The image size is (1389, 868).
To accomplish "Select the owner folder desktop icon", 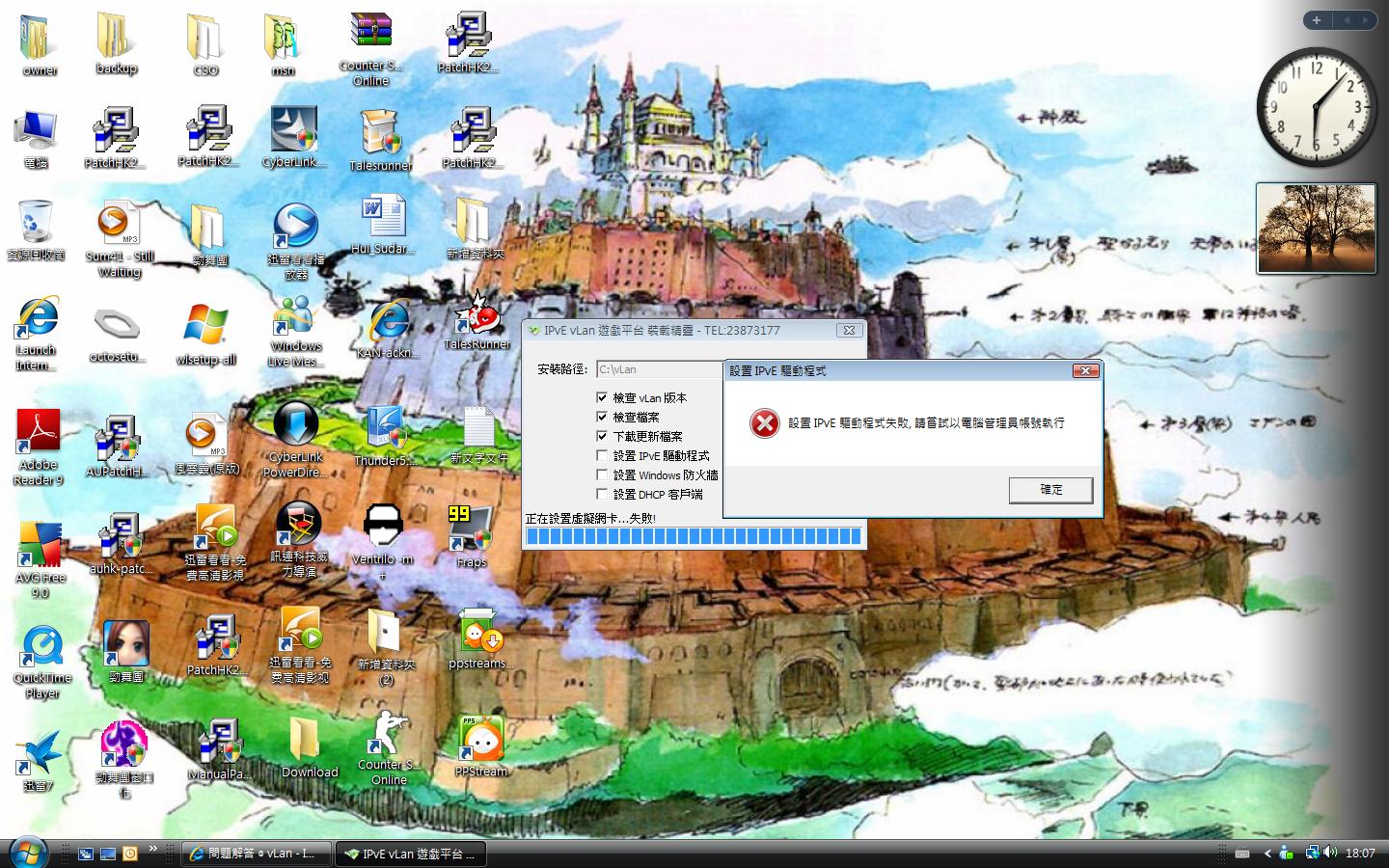I will click(37, 44).
